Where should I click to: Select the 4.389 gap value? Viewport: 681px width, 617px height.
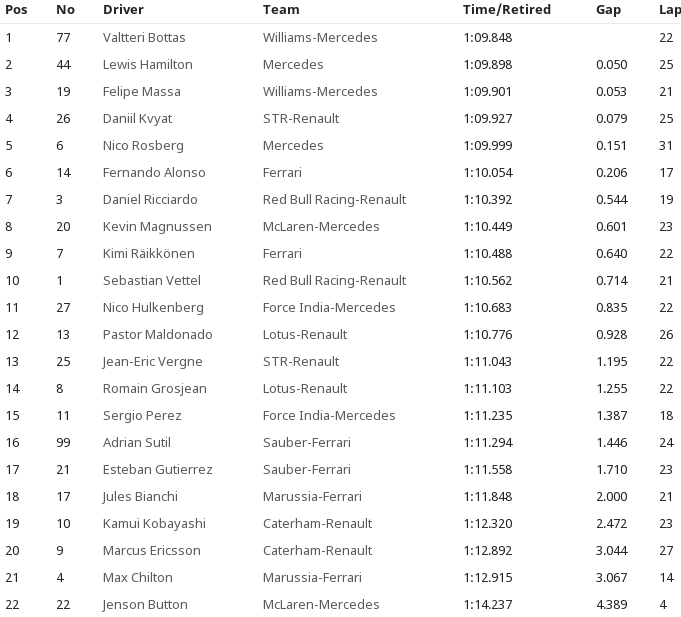coord(611,604)
